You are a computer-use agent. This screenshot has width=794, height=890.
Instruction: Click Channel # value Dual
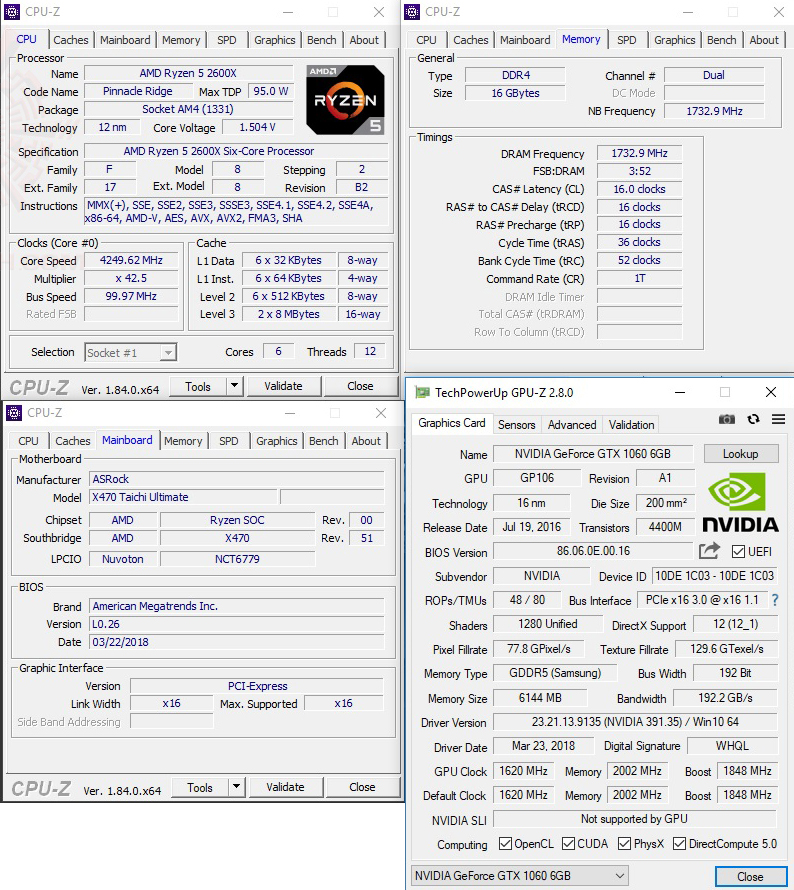point(714,75)
